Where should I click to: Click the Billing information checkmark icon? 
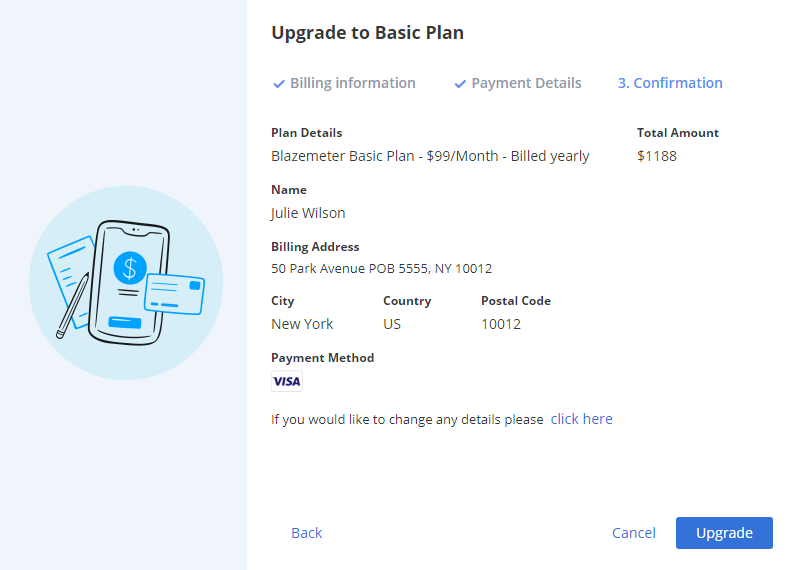pyautogui.click(x=278, y=84)
